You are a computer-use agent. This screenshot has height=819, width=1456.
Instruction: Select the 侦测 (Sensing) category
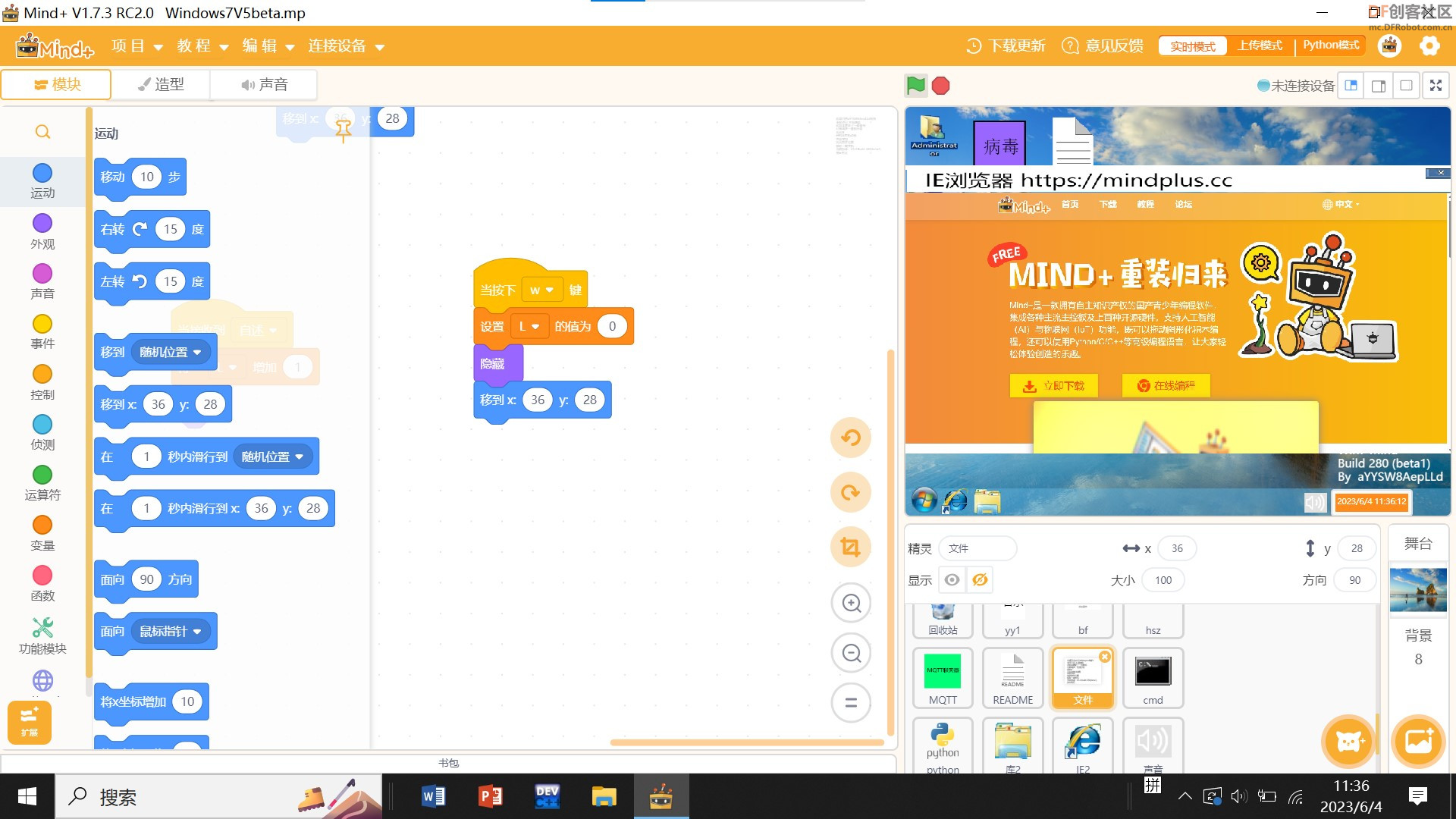coord(42,433)
